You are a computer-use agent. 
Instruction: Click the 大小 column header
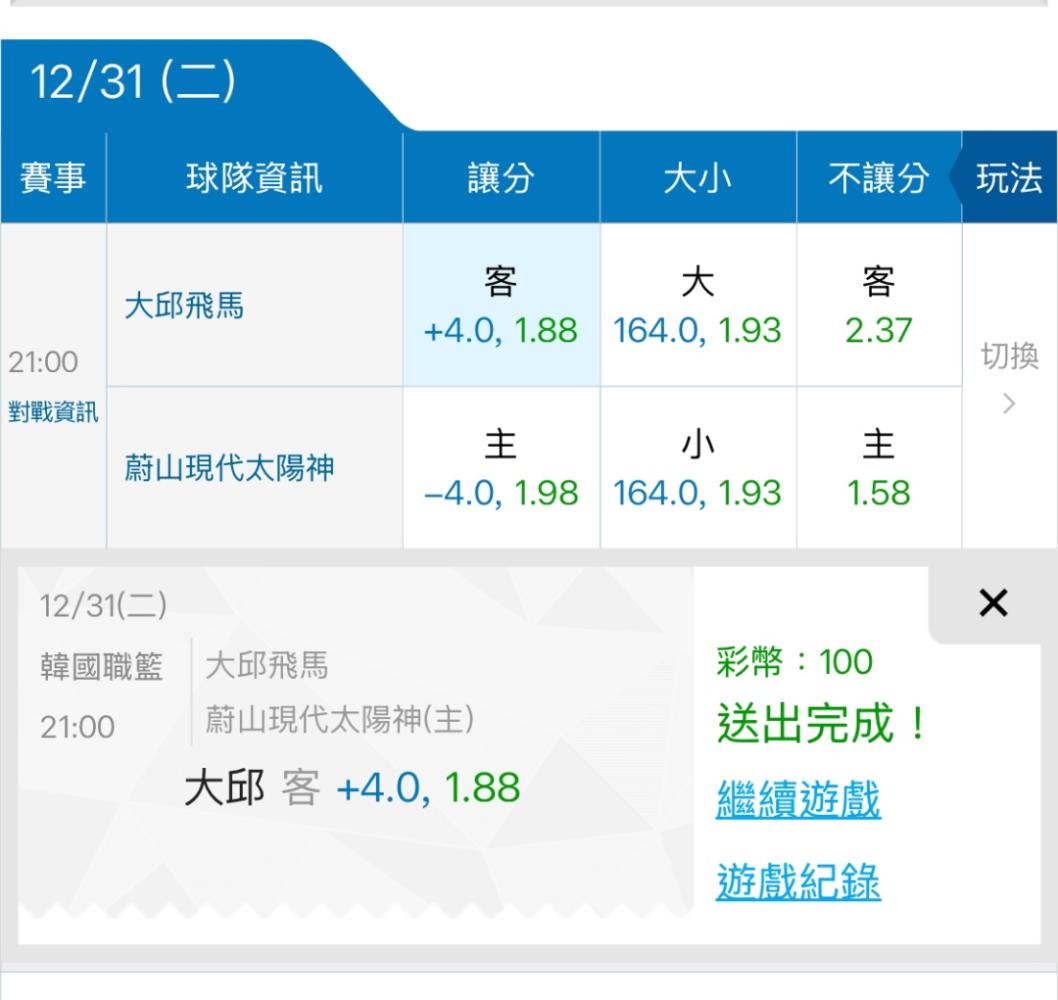click(698, 177)
